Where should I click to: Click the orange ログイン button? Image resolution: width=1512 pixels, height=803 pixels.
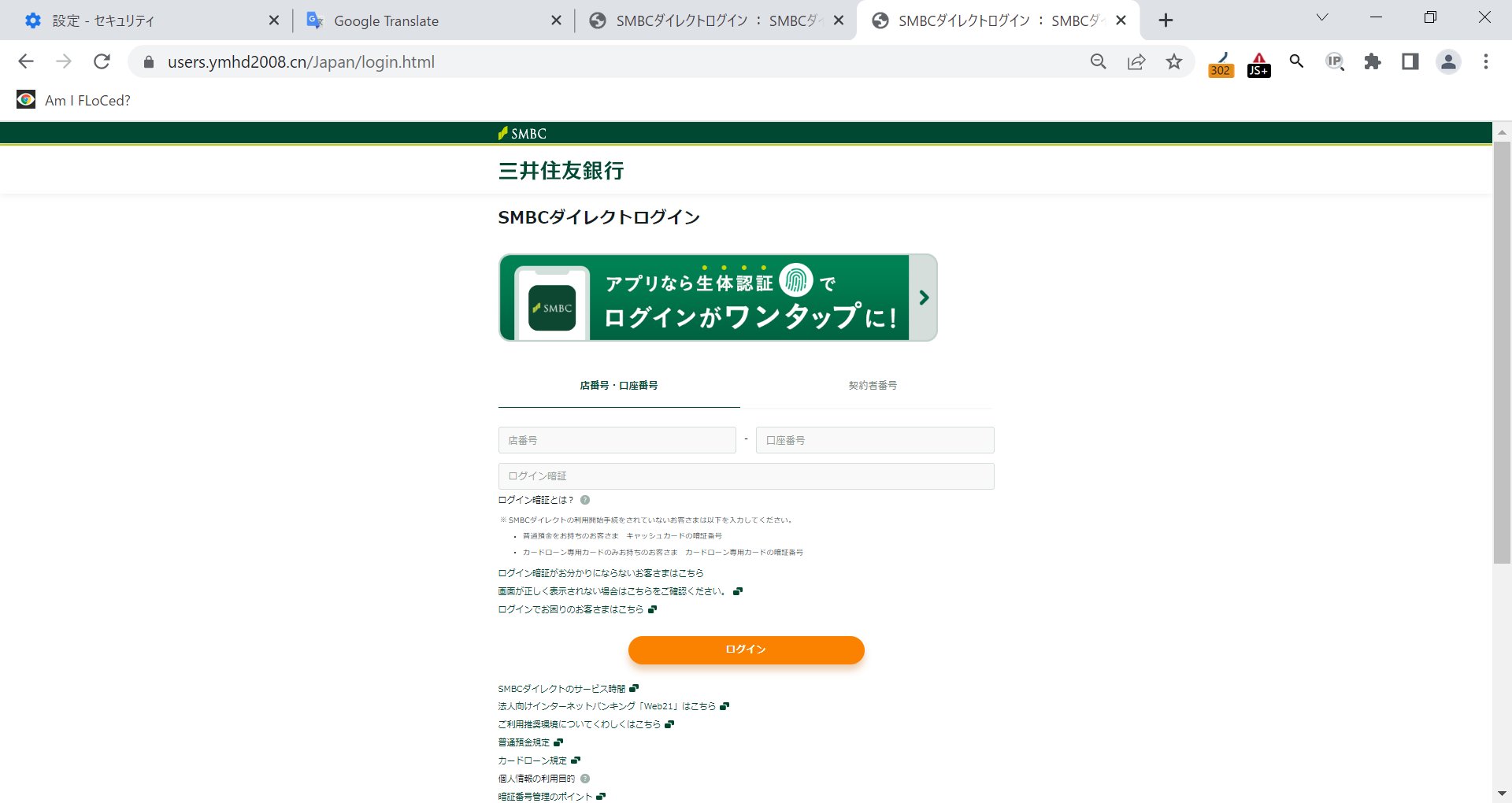[x=747, y=649]
